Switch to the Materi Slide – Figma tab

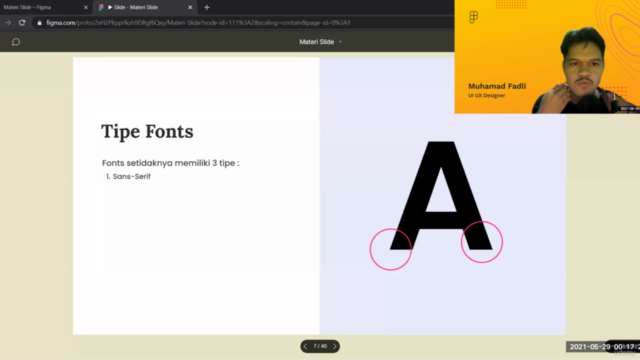click(45, 7)
